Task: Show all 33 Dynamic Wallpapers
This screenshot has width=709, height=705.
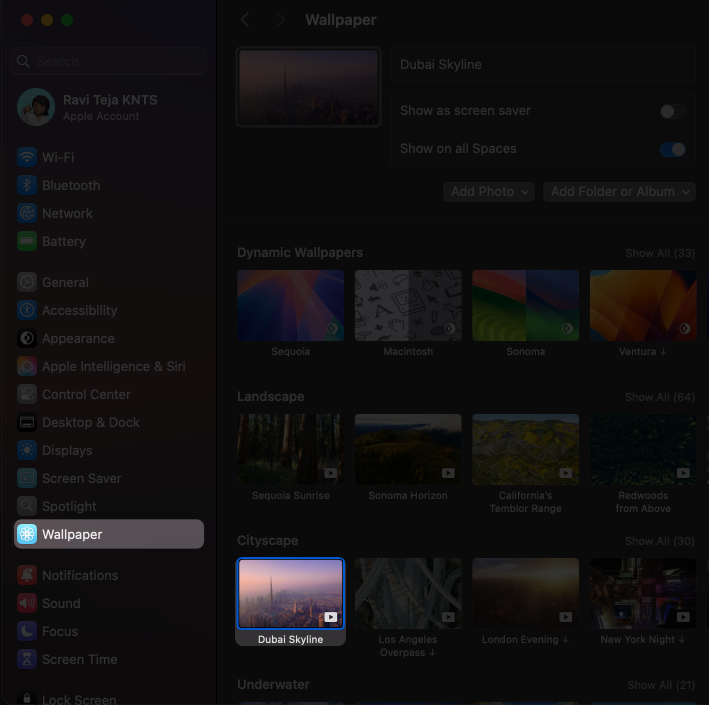Action: tap(660, 253)
